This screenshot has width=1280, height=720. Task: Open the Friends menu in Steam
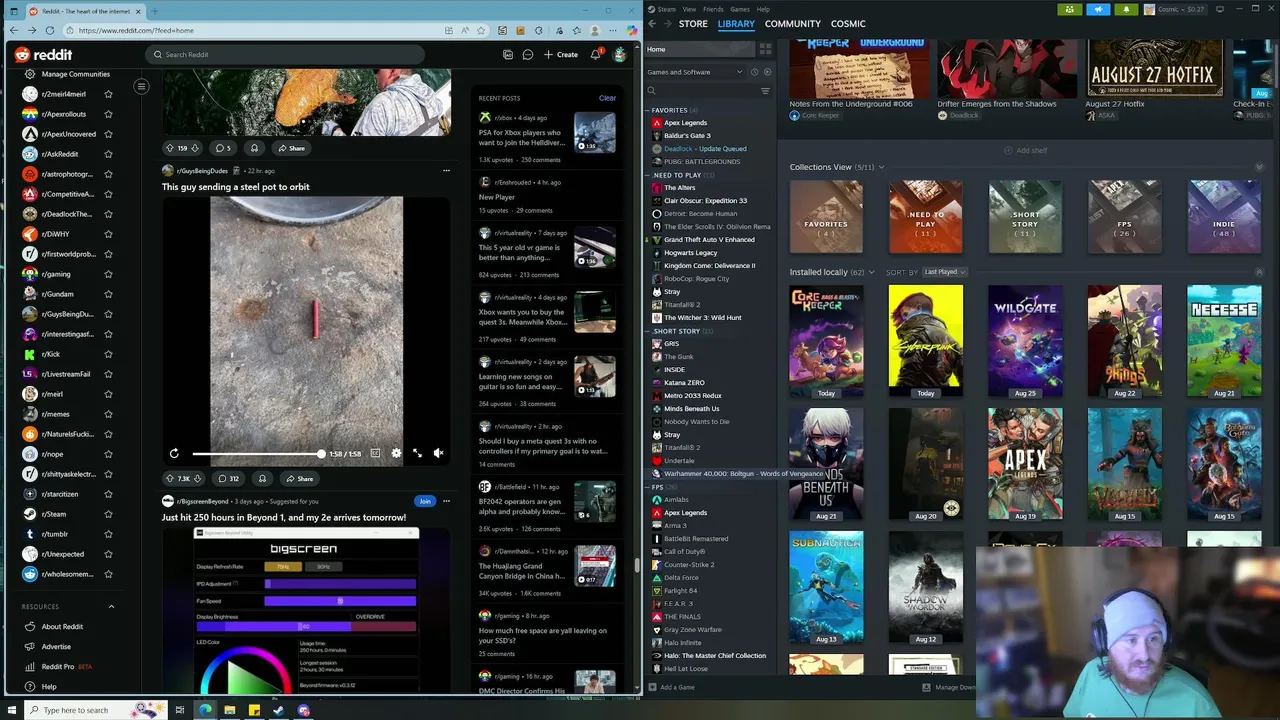713,9
